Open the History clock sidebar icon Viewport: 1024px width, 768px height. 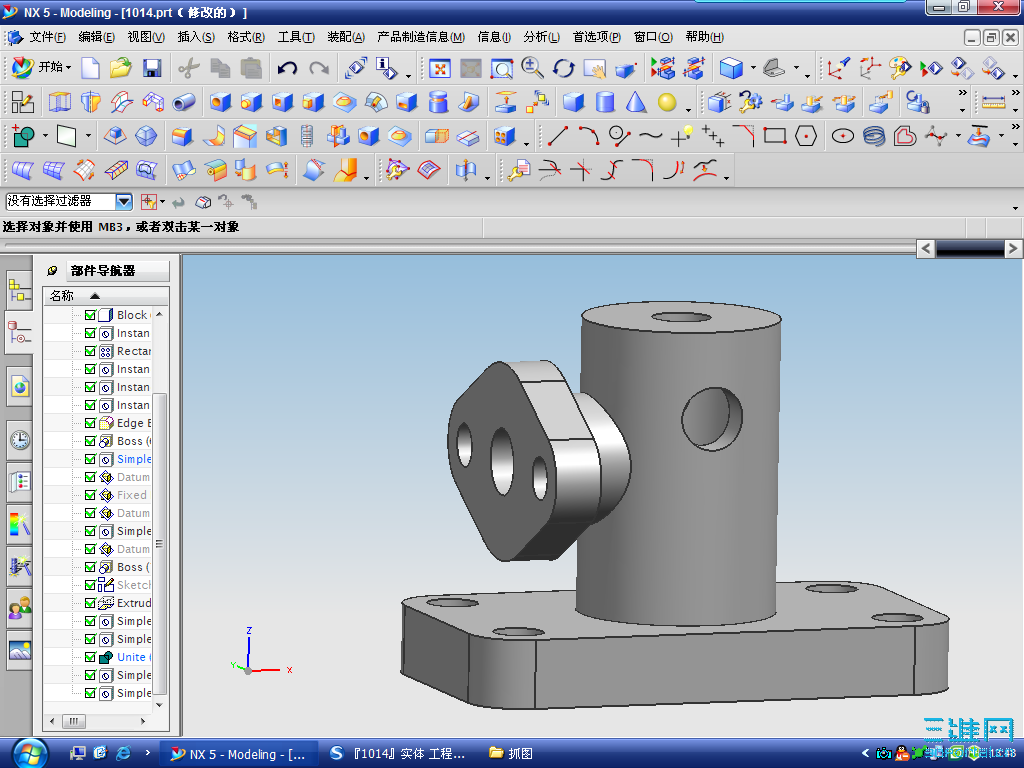coord(20,440)
